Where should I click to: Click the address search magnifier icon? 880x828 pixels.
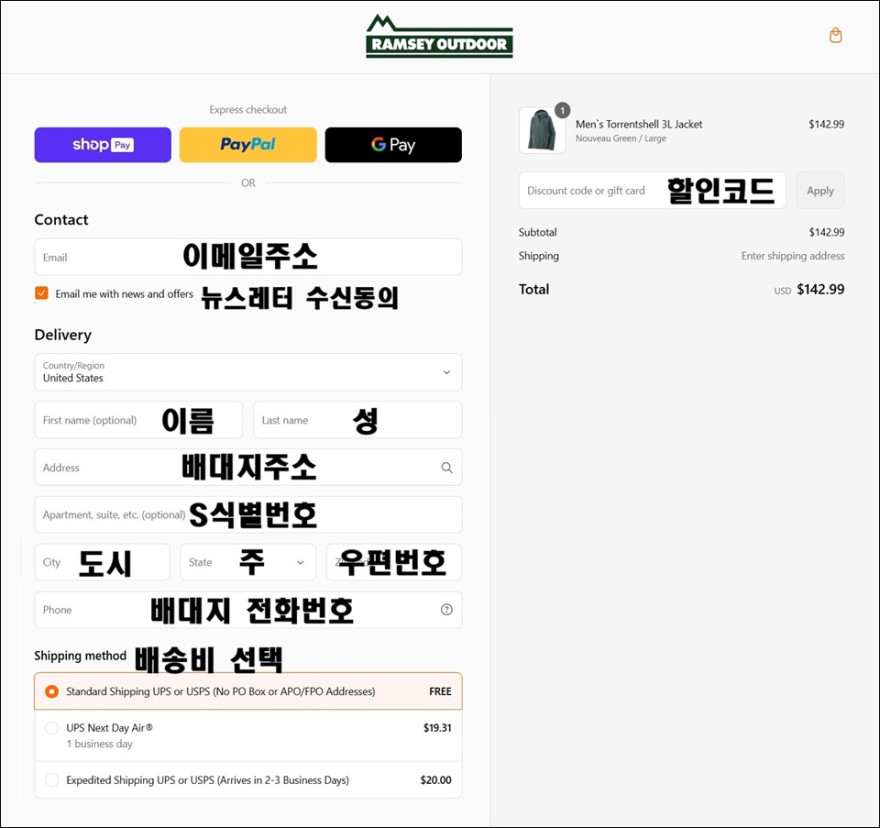[x=447, y=468]
